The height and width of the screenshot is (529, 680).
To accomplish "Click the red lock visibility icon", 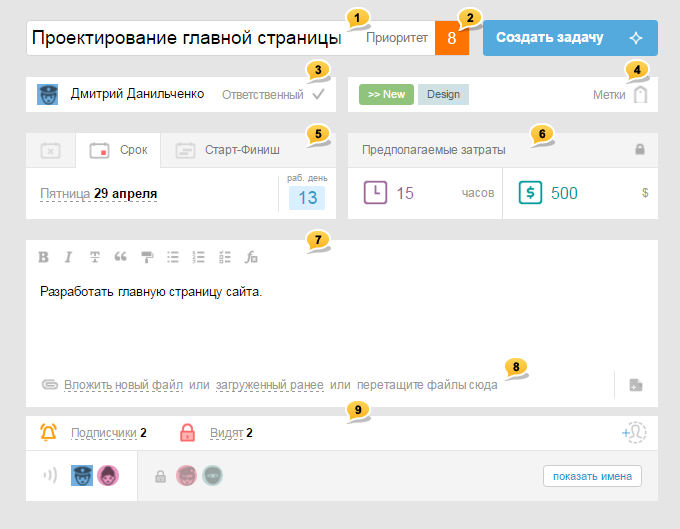I will (187, 432).
